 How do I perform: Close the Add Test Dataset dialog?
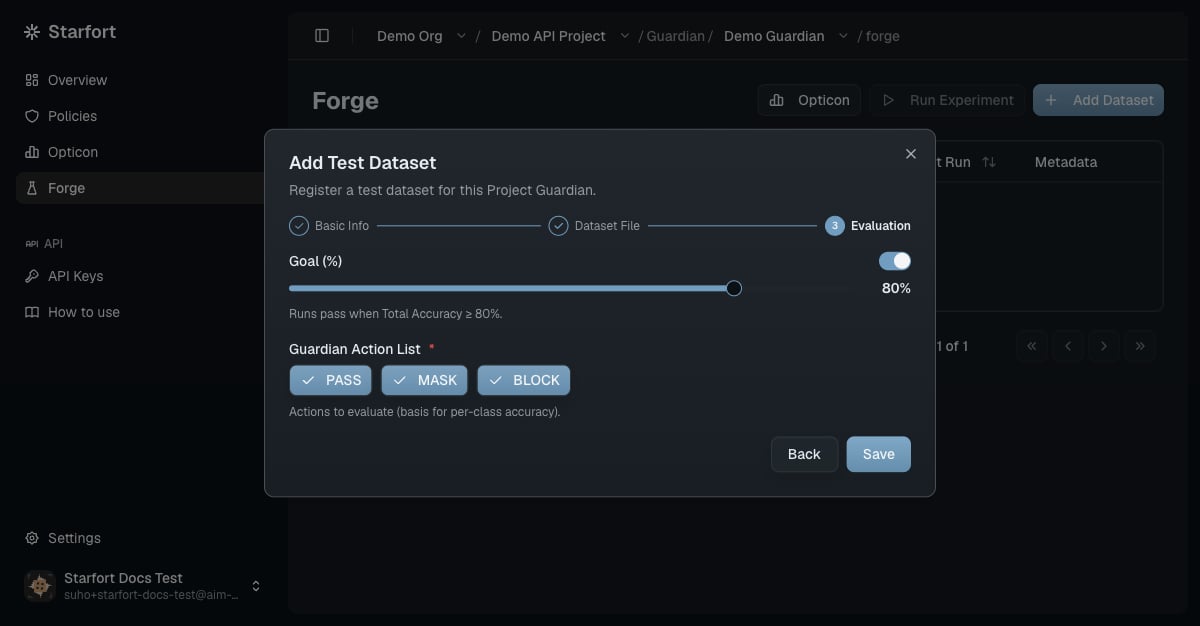pos(911,154)
